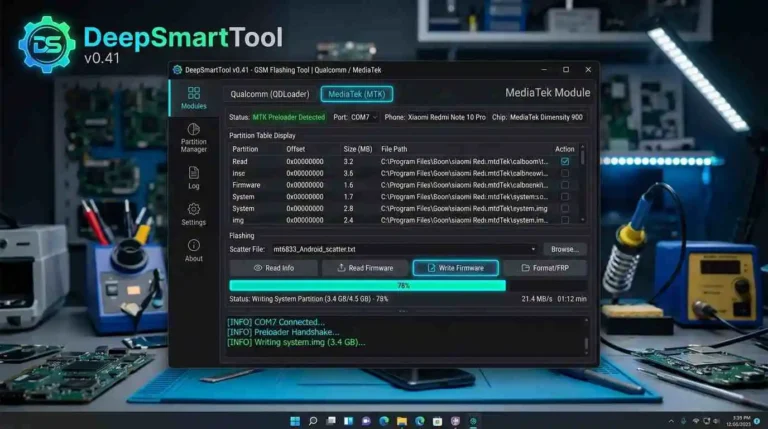Viewport: 768px width, 429px height.
Task: Click the MTK Preloader Detected status text
Action: point(288,118)
